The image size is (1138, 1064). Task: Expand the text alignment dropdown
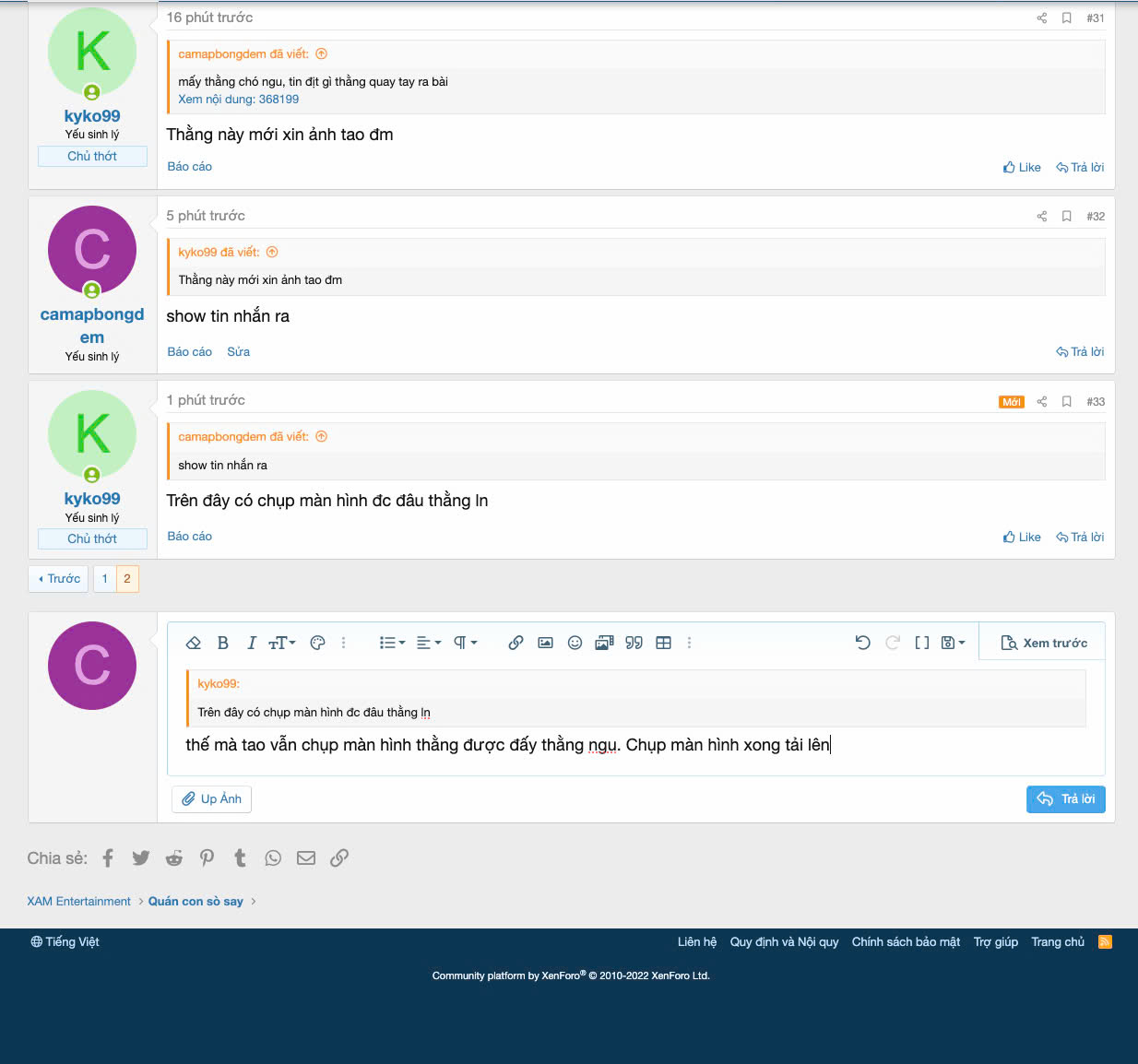coord(429,643)
